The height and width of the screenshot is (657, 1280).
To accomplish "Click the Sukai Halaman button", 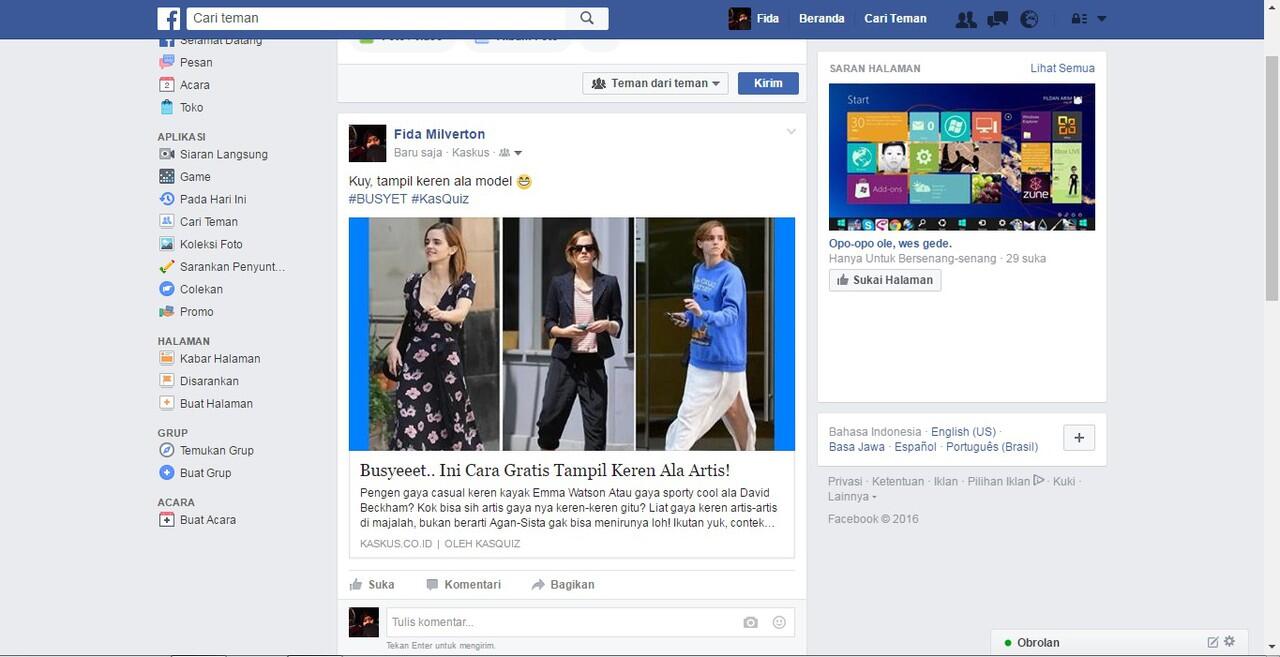I will pyautogui.click(x=885, y=280).
